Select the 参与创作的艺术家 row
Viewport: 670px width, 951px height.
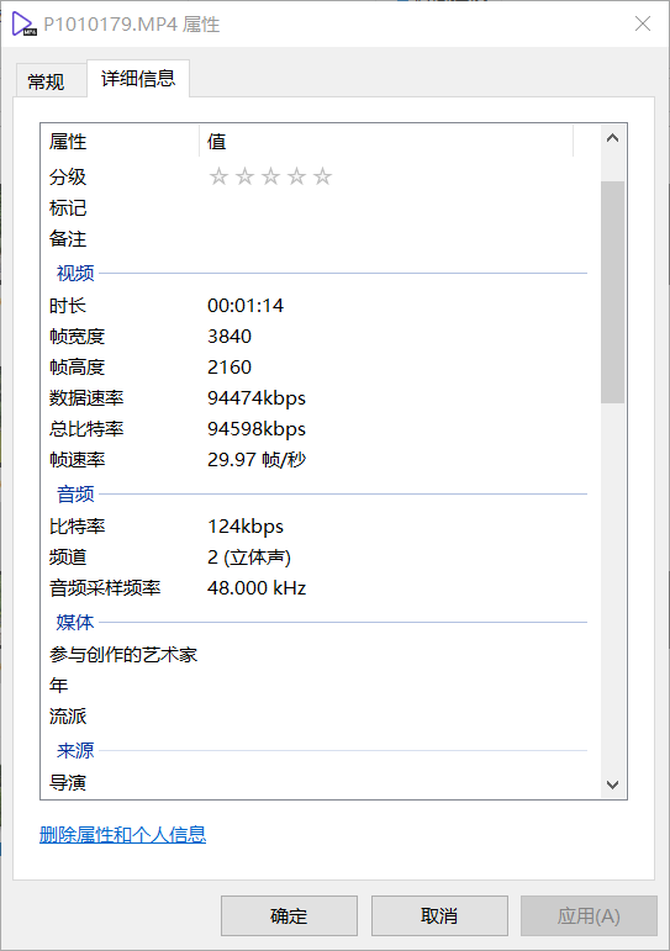123,655
